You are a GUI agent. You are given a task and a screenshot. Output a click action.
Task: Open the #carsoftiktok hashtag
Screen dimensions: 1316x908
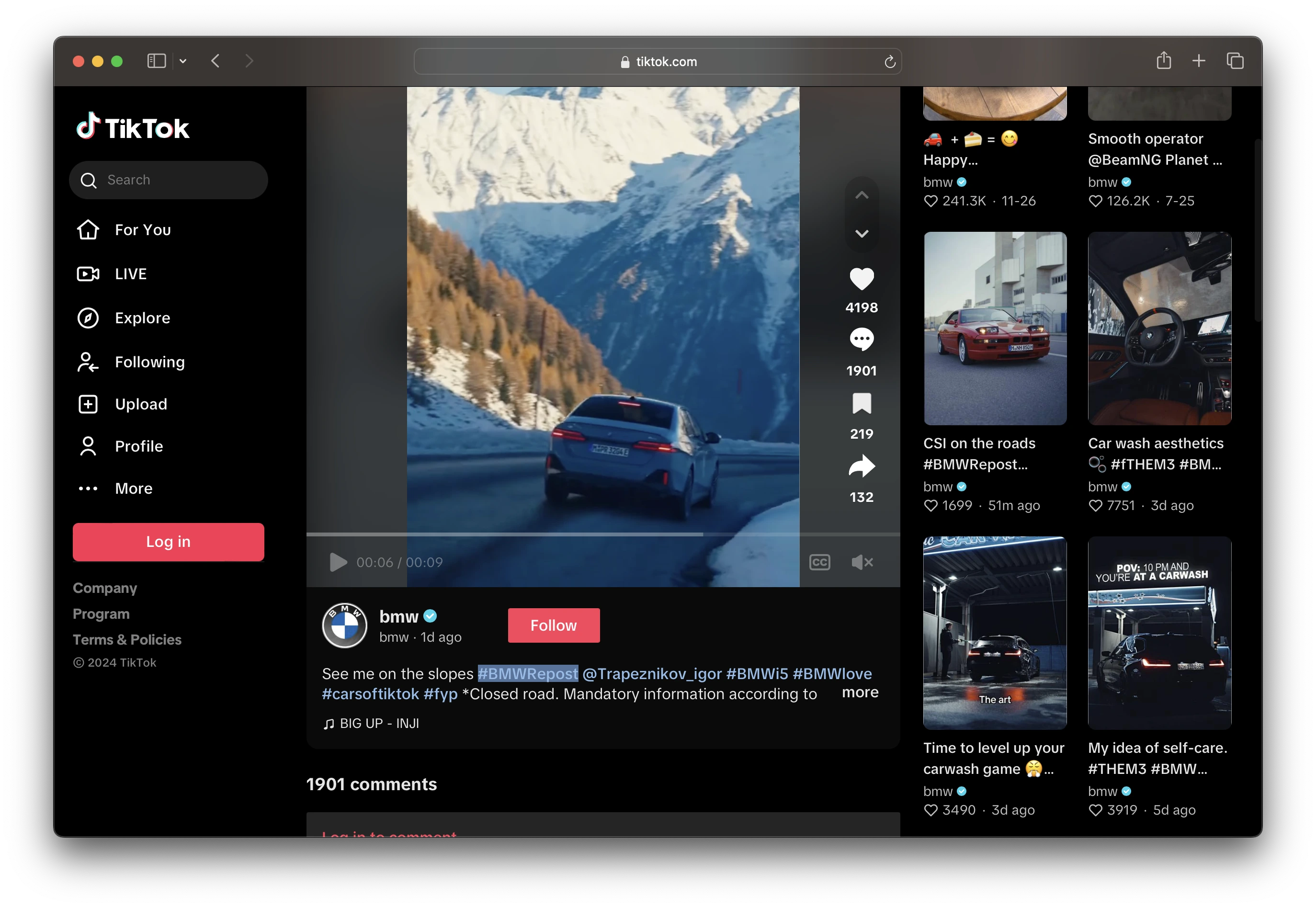(x=370, y=694)
